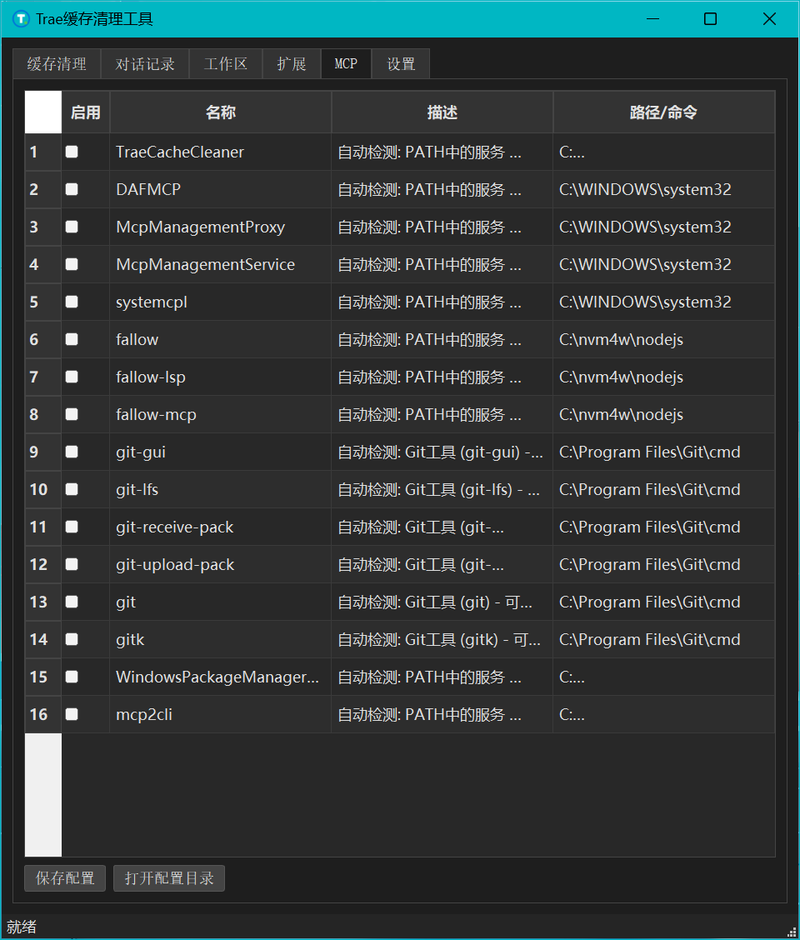This screenshot has height=940, width=800.
Task: Click the 就绪 status bar text
Action: pyautogui.click(x=21, y=927)
